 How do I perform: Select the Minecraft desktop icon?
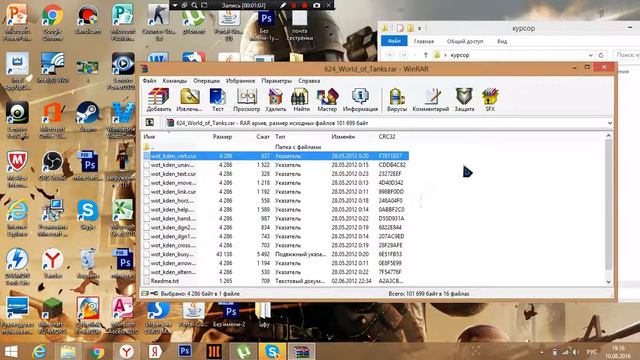point(52,316)
